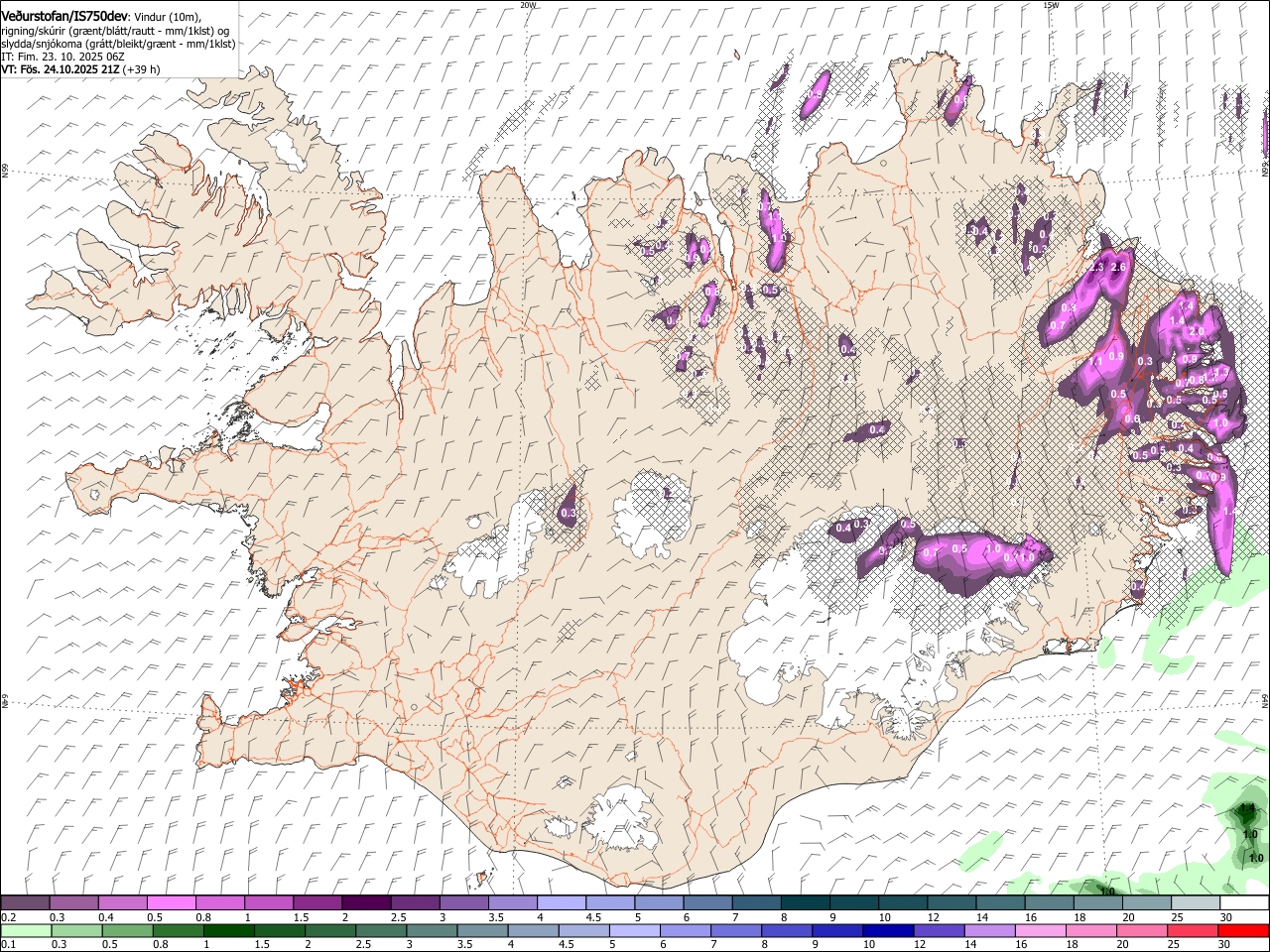Click the deep blue 10–12 swatch in lower legend
1270x952 pixels.
coord(888,931)
